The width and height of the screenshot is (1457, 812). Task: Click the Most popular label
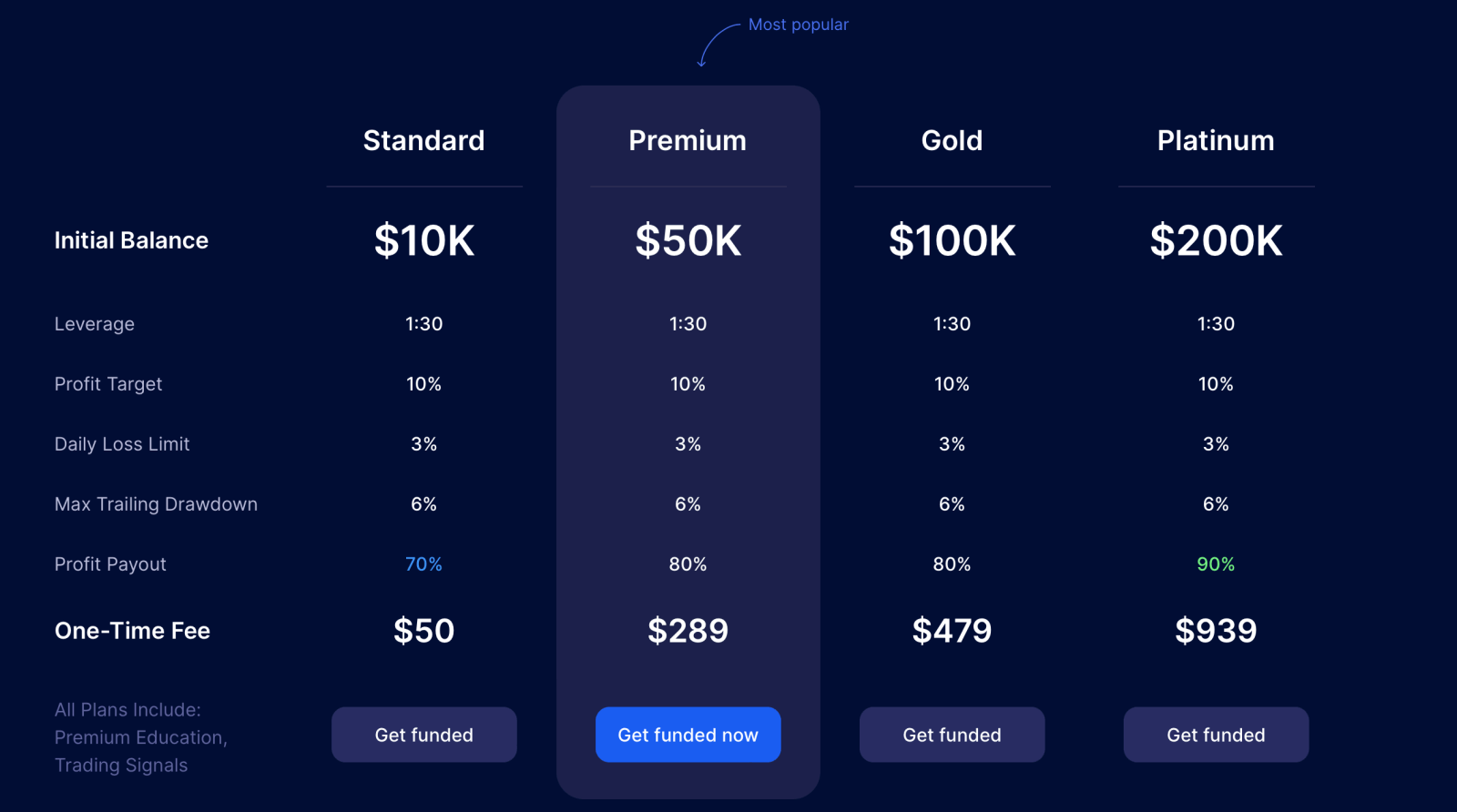[798, 25]
